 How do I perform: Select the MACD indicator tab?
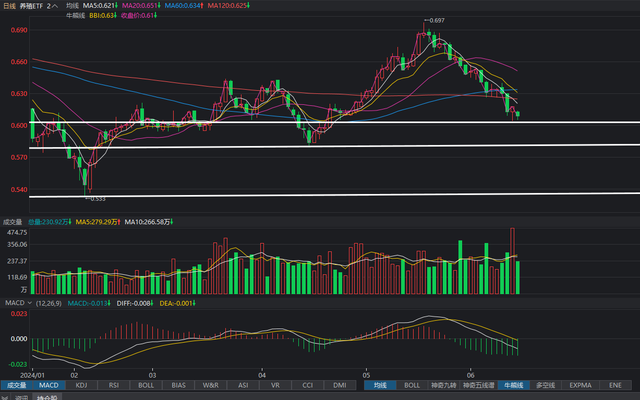click(49, 385)
